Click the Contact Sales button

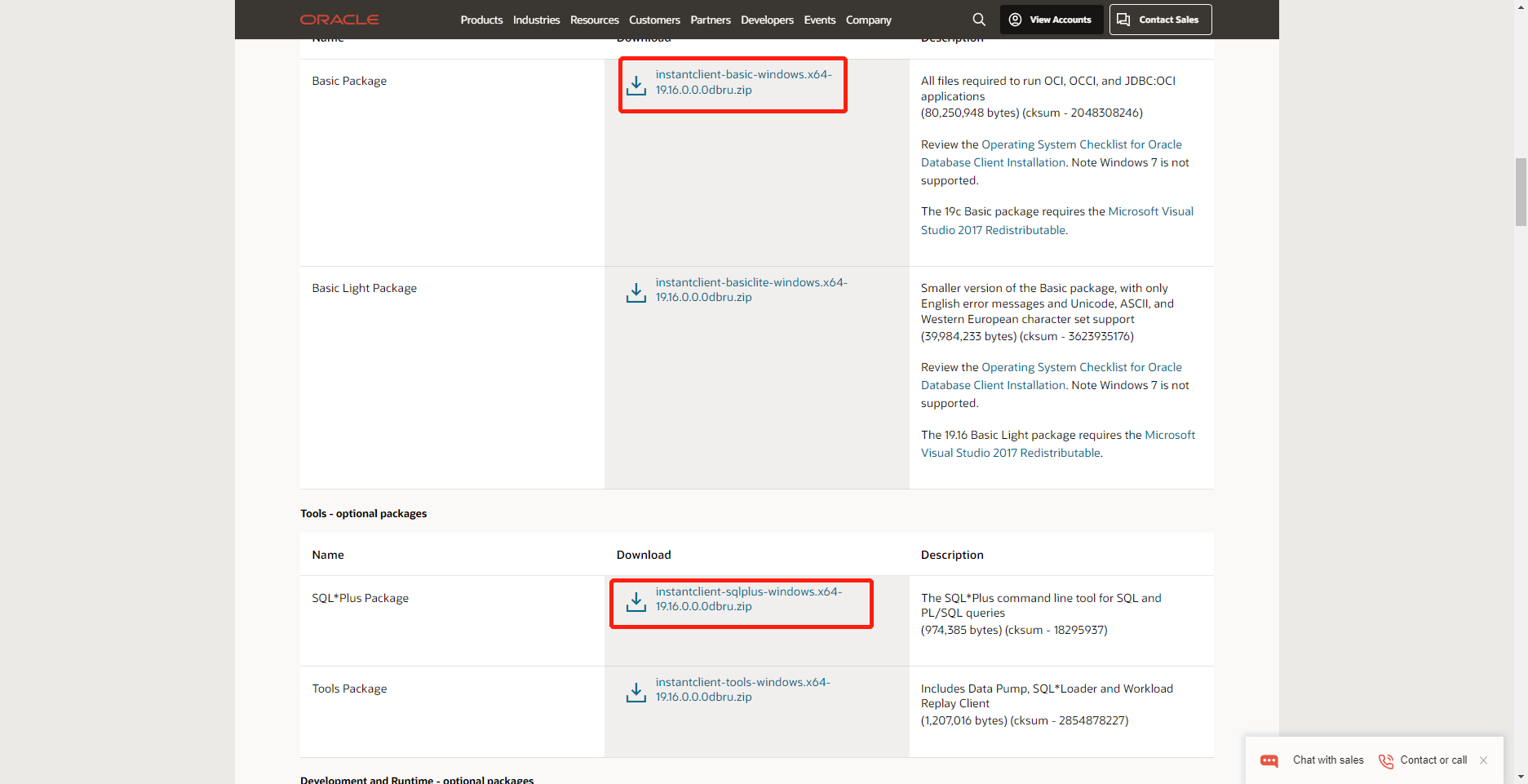click(1159, 19)
